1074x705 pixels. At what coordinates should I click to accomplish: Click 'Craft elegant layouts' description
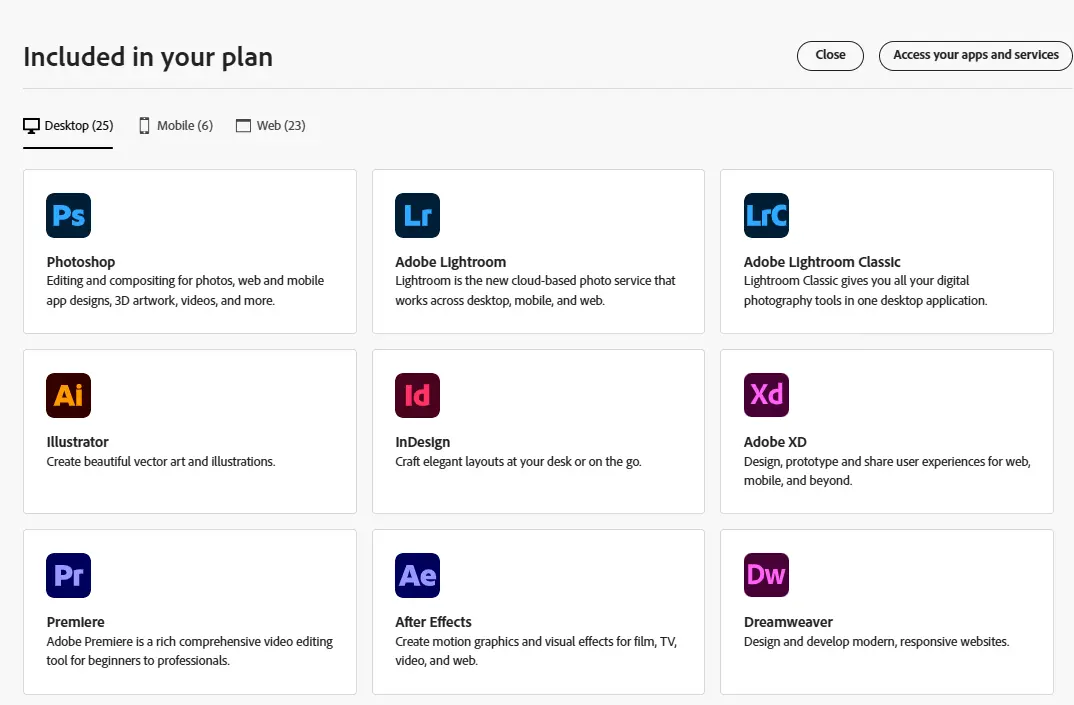point(519,462)
